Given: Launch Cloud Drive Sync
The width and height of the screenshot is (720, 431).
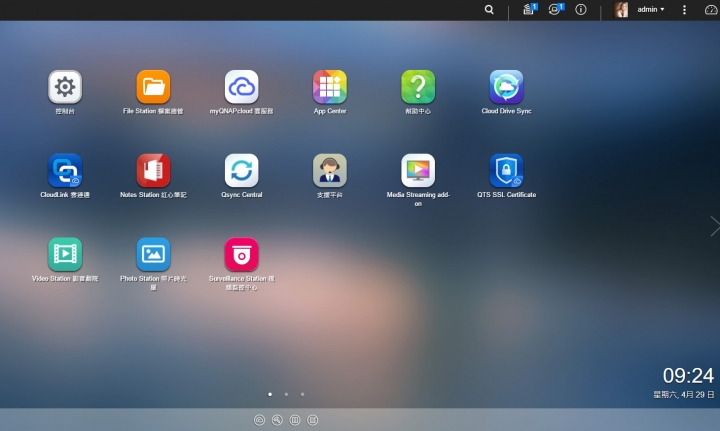Looking at the screenshot, I should (506, 87).
